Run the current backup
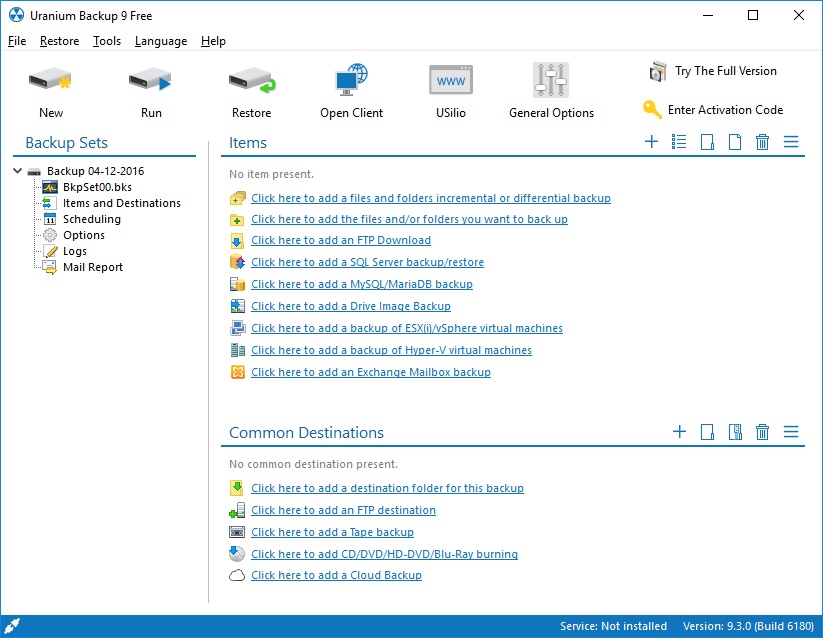The height and width of the screenshot is (638, 823). (150, 87)
